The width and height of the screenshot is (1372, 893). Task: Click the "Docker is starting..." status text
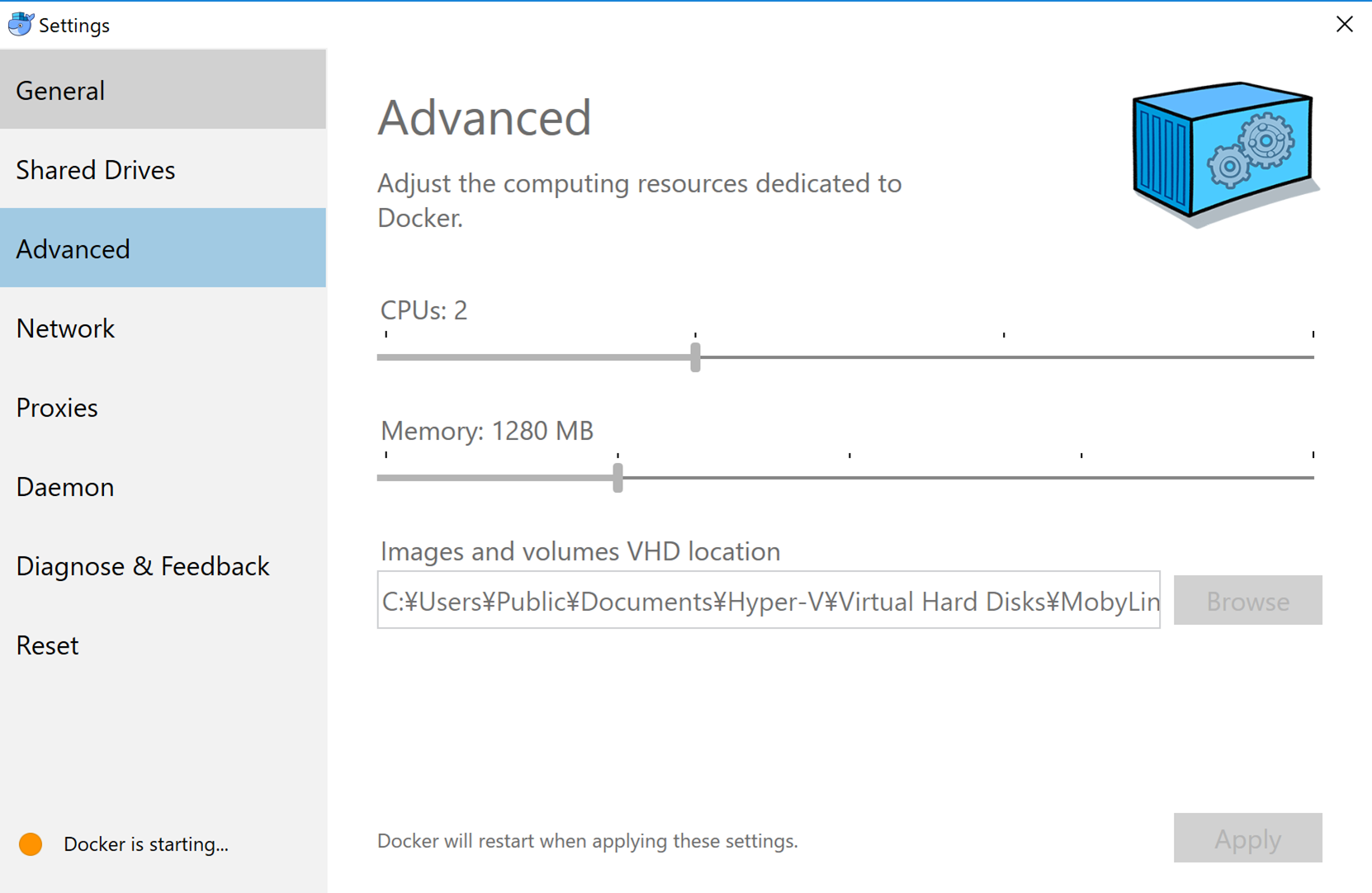(146, 844)
